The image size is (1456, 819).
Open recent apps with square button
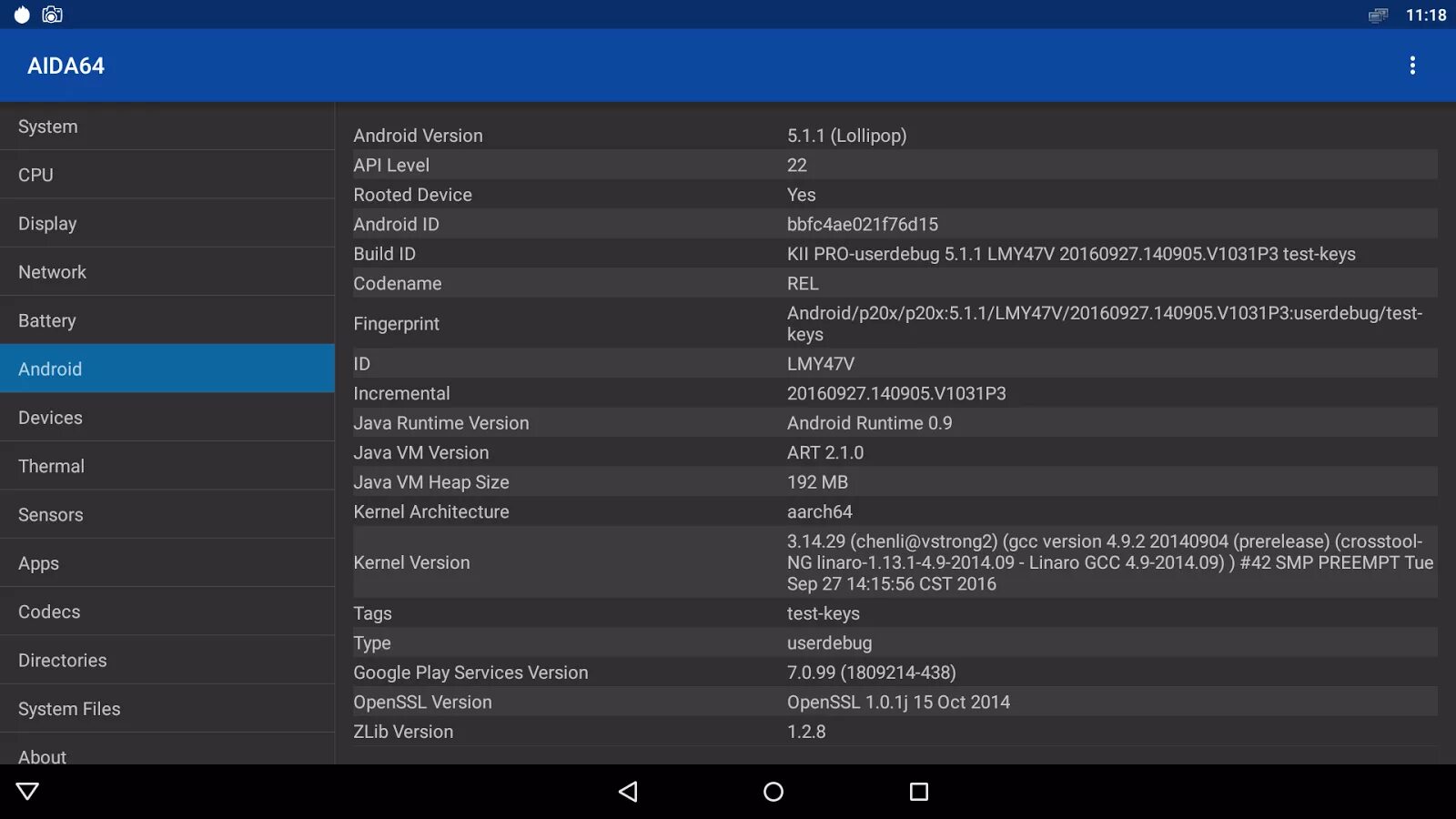coord(919,792)
